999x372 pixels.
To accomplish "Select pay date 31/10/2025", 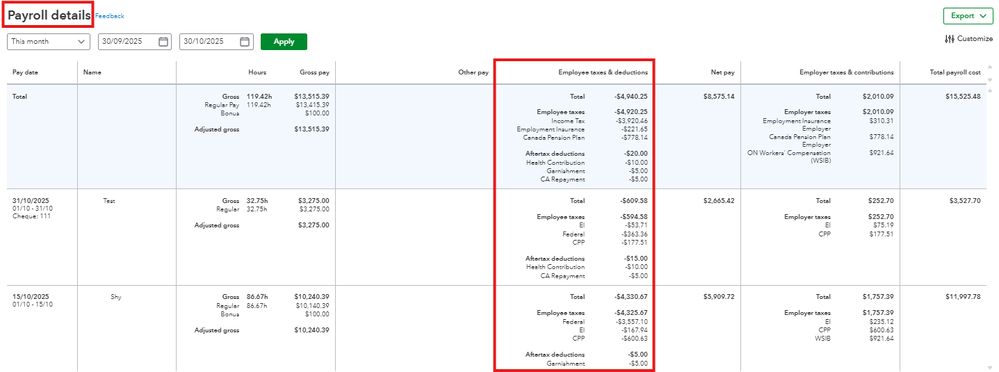I will (x=31, y=200).
